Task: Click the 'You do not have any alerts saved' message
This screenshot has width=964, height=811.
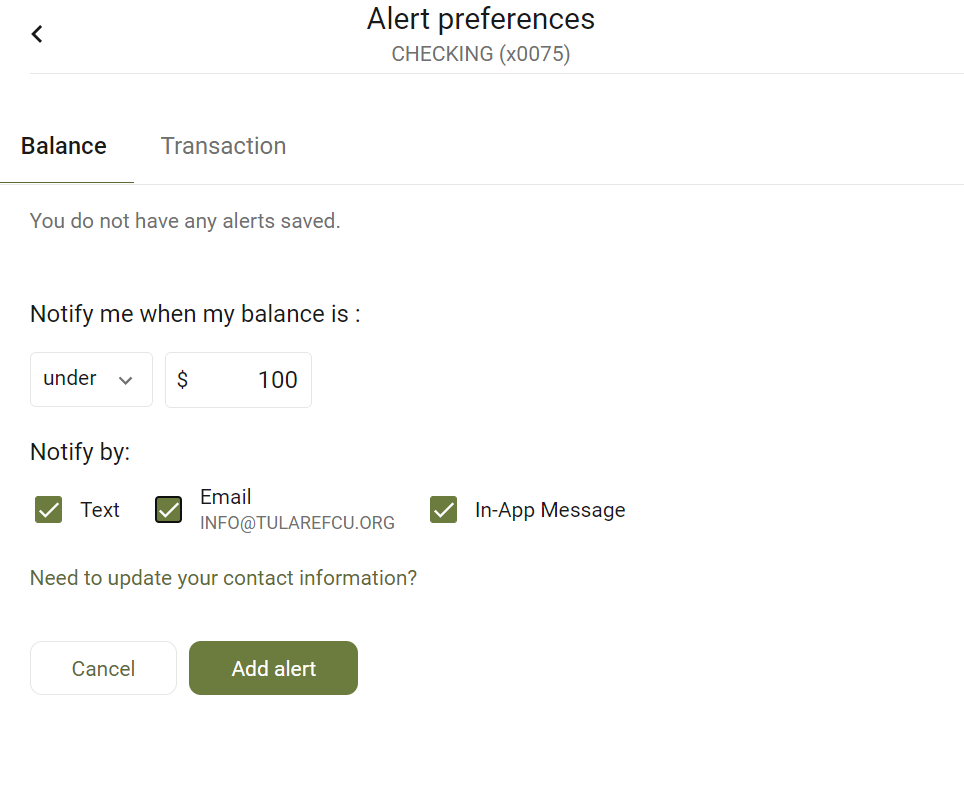Action: 185,221
